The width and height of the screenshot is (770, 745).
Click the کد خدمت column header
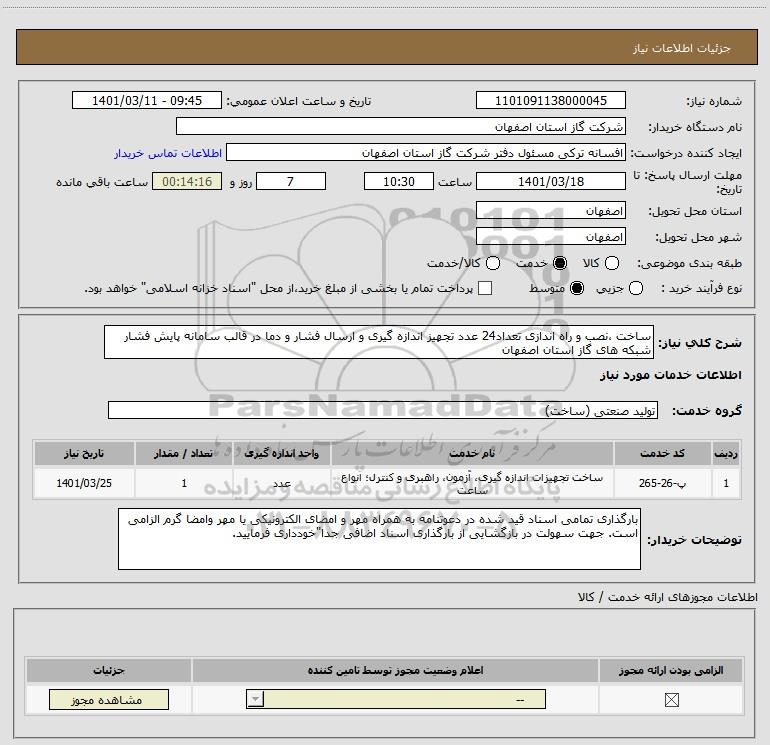tap(662, 453)
